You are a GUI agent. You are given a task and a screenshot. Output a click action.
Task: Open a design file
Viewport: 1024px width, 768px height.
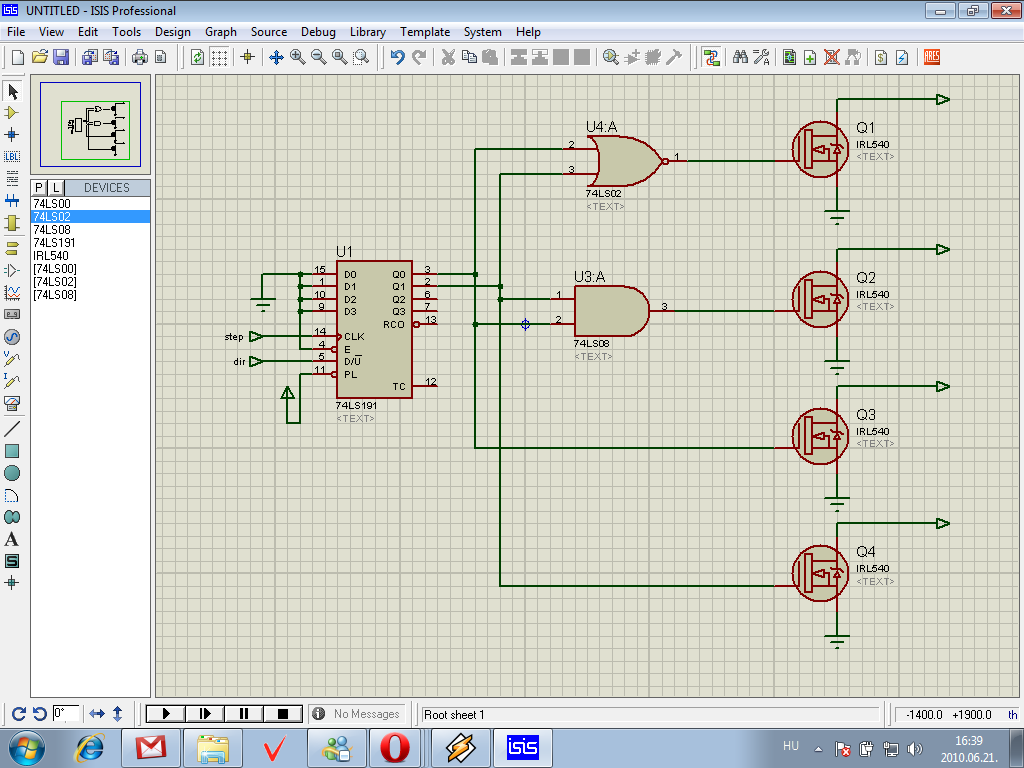coord(40,57)
